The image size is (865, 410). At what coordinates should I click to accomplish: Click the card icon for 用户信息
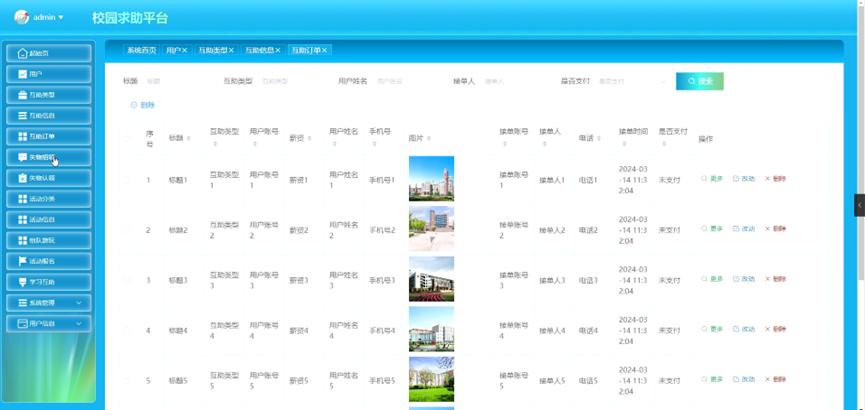coord(22,323)
